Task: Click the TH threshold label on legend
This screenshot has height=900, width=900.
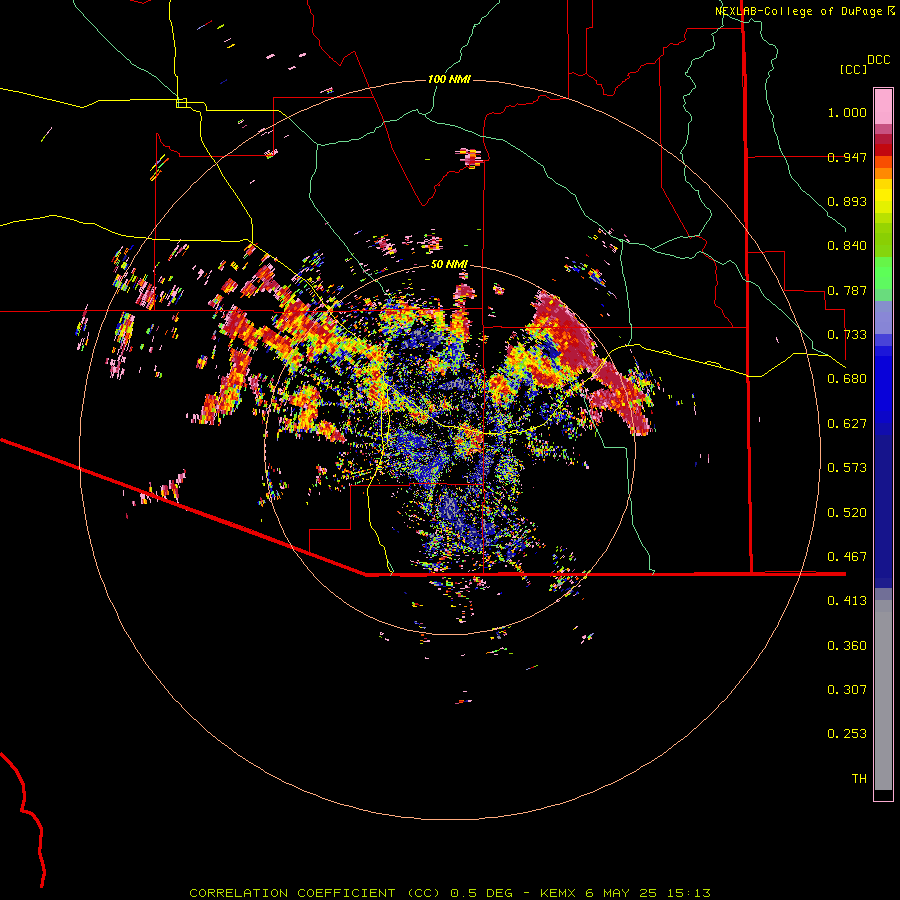Action: (859, 779)
